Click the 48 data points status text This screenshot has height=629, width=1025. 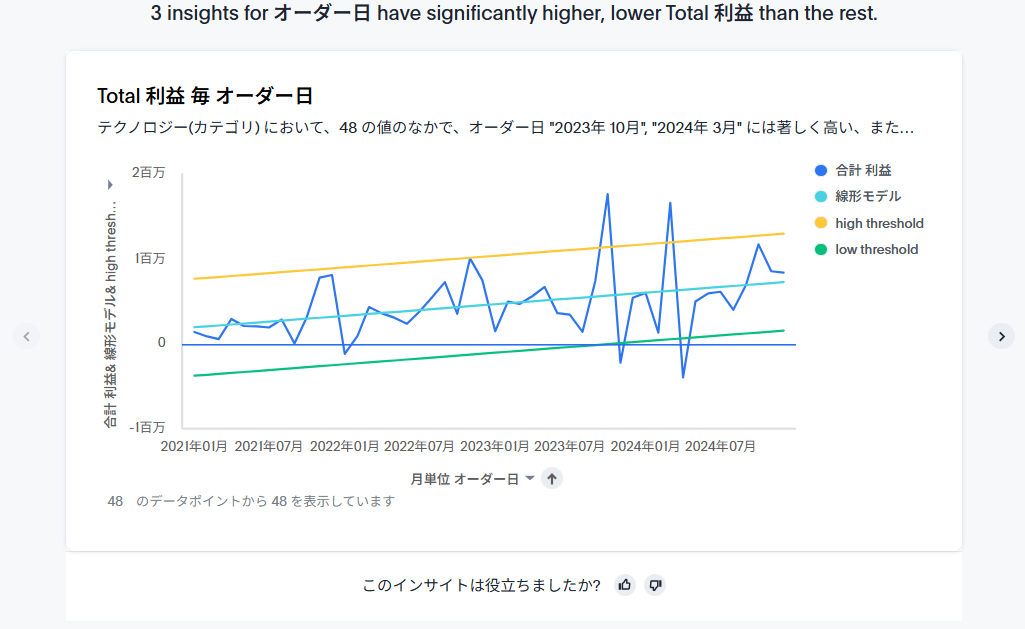pos(251,501)
